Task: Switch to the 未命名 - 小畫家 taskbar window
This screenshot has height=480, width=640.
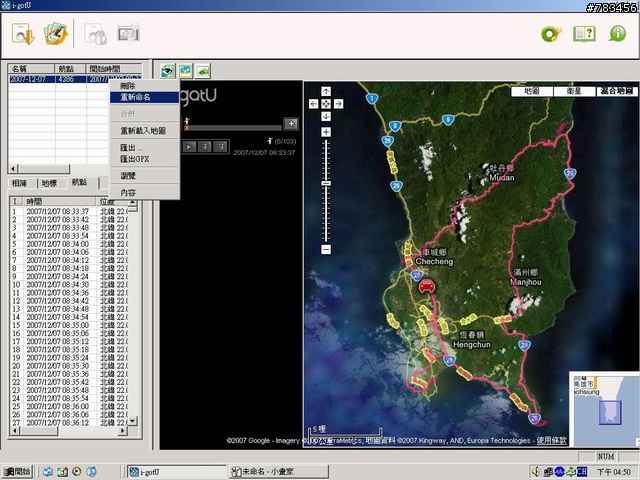Action: click(x=279, y=472)
